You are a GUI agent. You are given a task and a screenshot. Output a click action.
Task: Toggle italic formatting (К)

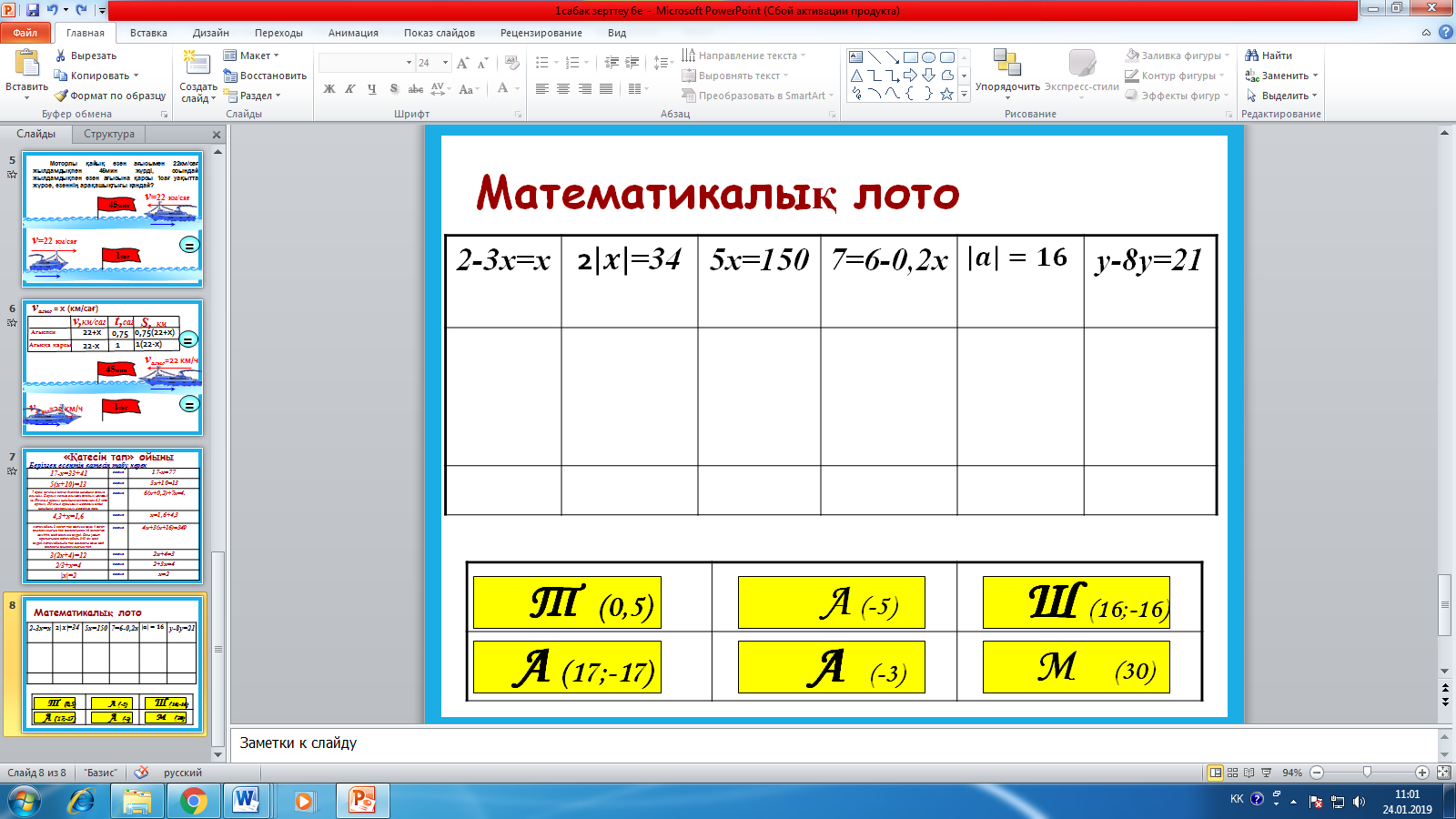(350, 88)
